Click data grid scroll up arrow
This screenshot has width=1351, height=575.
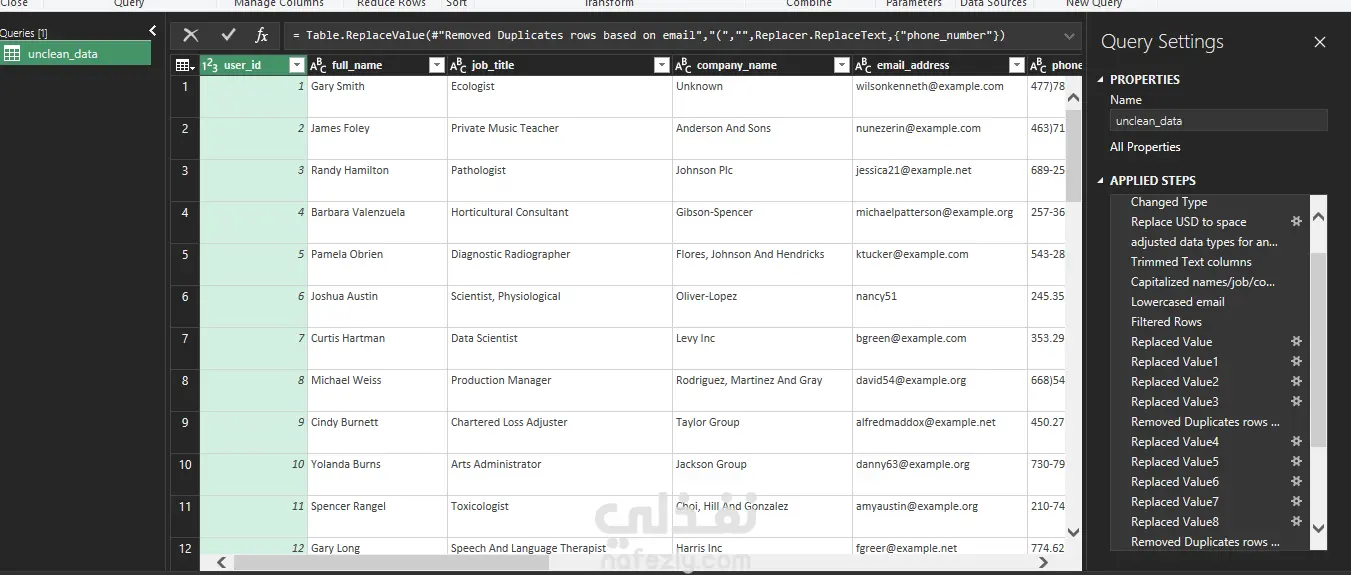point(1074,99)
